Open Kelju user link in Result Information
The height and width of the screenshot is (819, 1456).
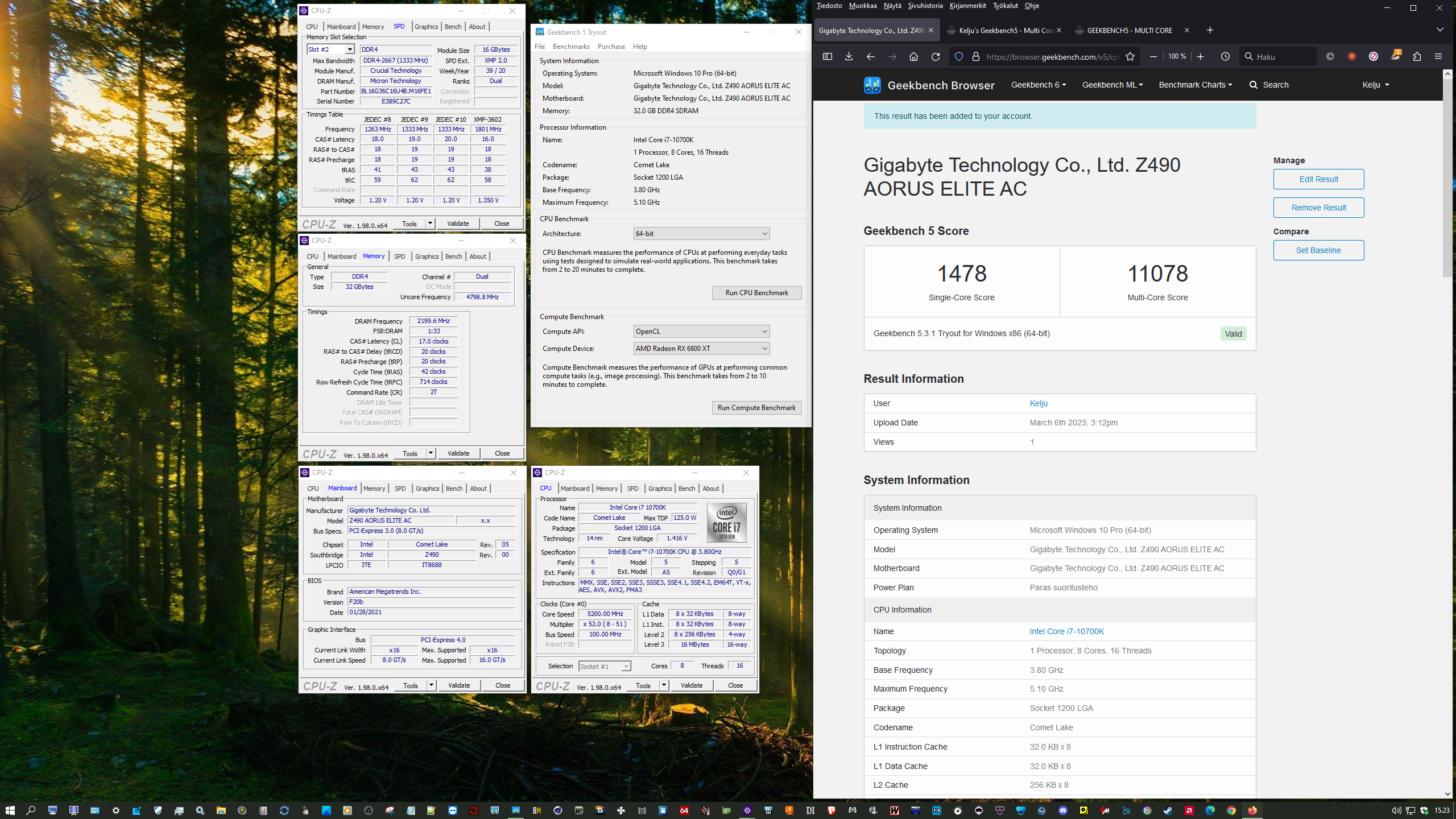[x=1039, y=403]
